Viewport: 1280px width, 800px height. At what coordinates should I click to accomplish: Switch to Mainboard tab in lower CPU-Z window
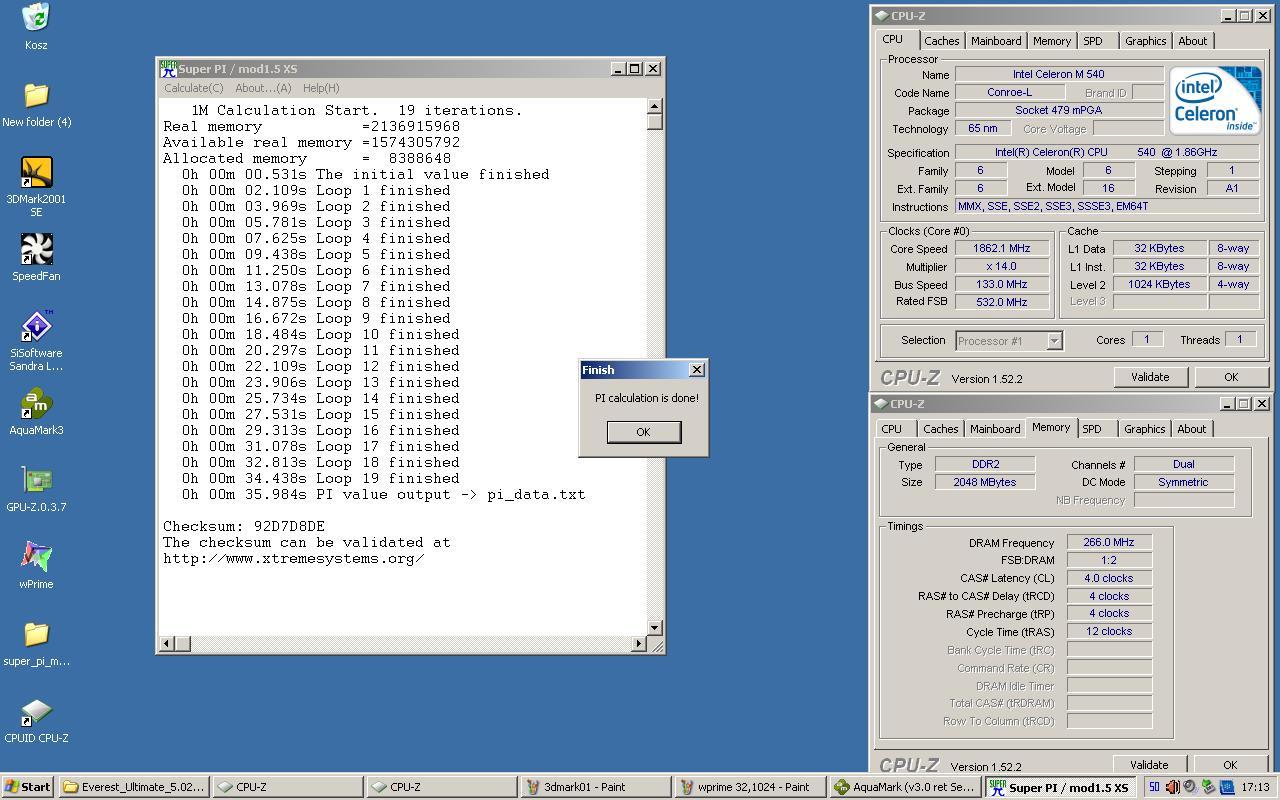pyautogui.click(x=995, y=429)
